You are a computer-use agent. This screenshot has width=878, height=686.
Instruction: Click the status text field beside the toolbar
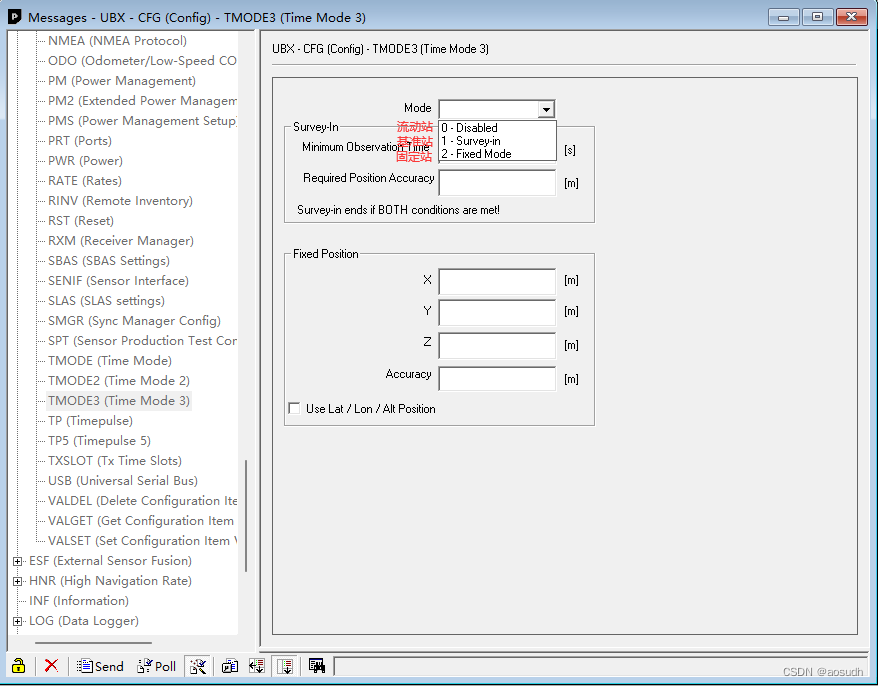click(599, 666)
